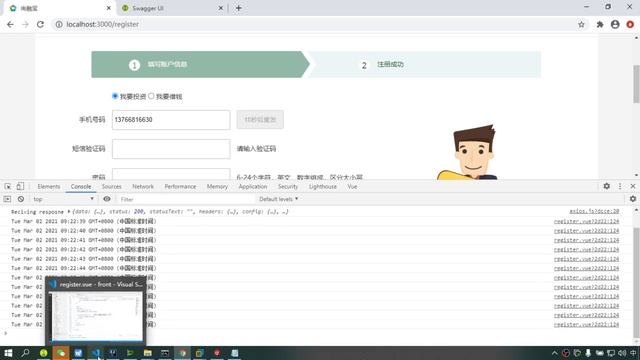
Task: Open the Memory tab
Action: tap(217, 186)
